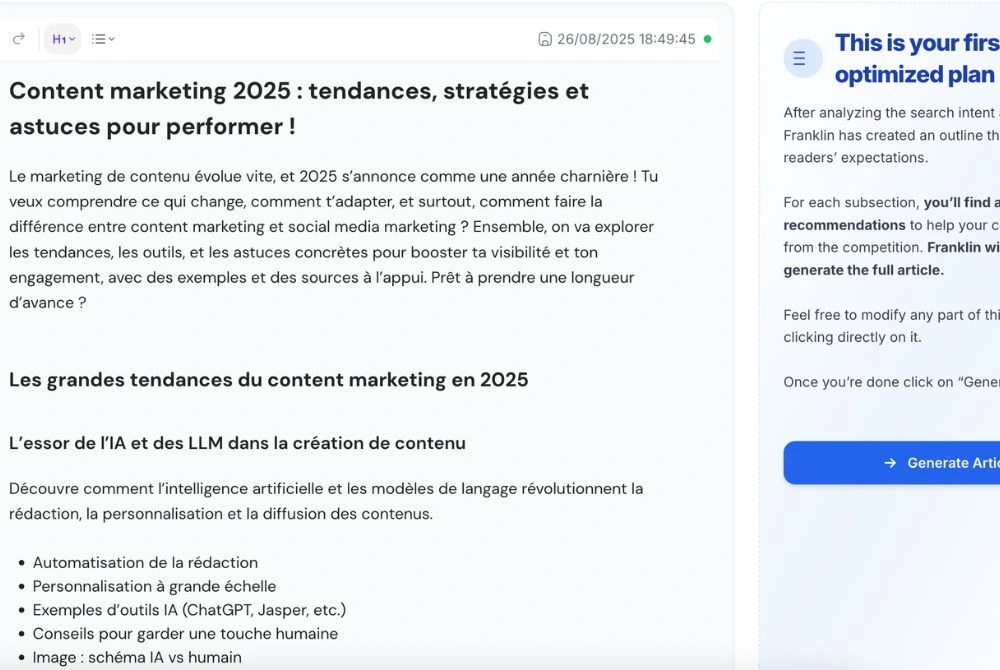Click the blue outline badge in the right panel
Screen dimensions: 1000x670
803,58
